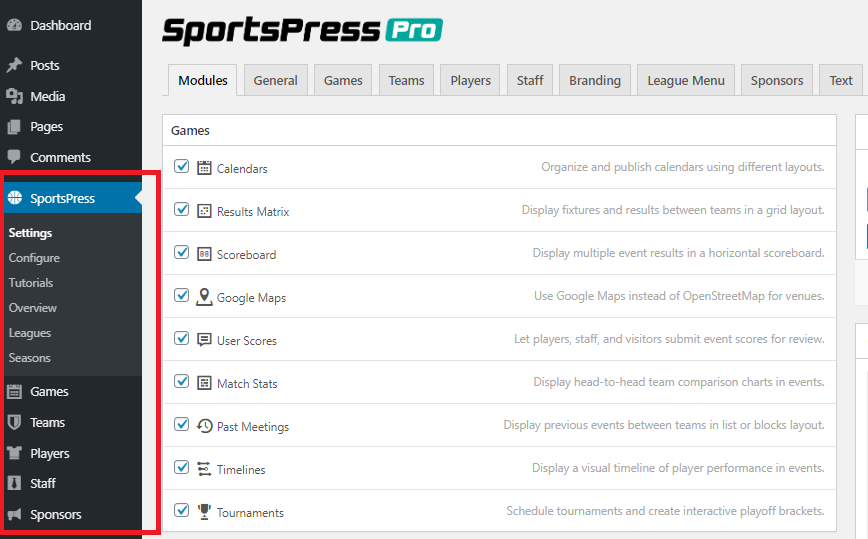This screenshot has width=868, height=539.
Task: Select the SportsPress menu item
Action: (x=71, y=198)
